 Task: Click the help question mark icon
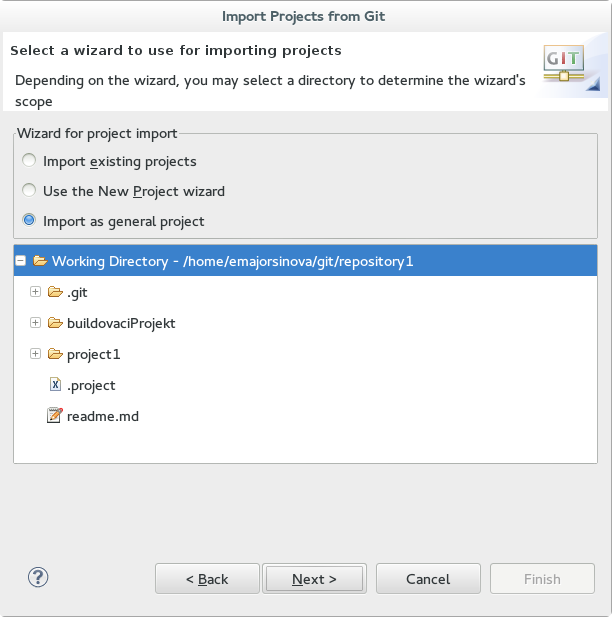[x=39, y=577]
